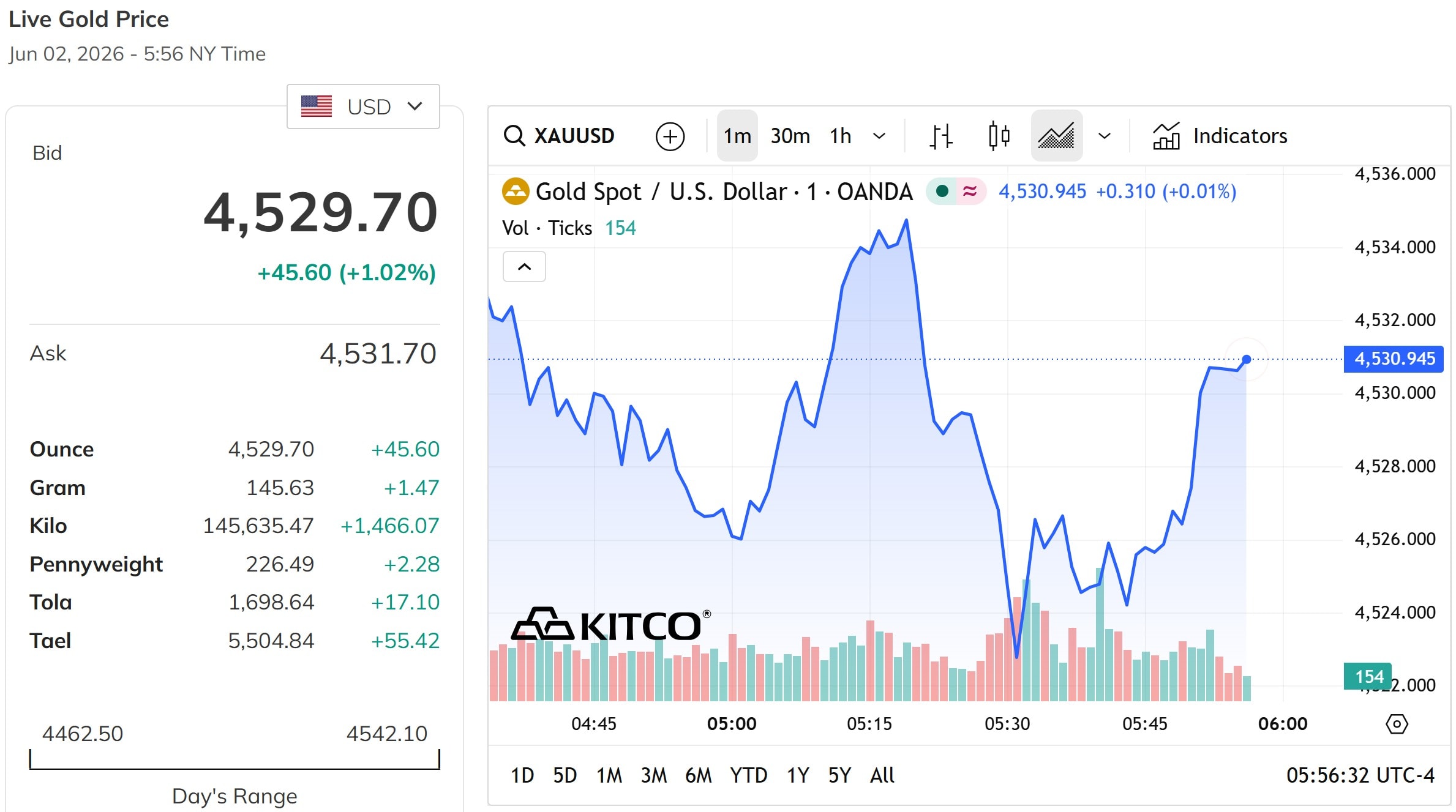Click the All date range button
This screenshot has width=1456, height=812.
[882, 775]
